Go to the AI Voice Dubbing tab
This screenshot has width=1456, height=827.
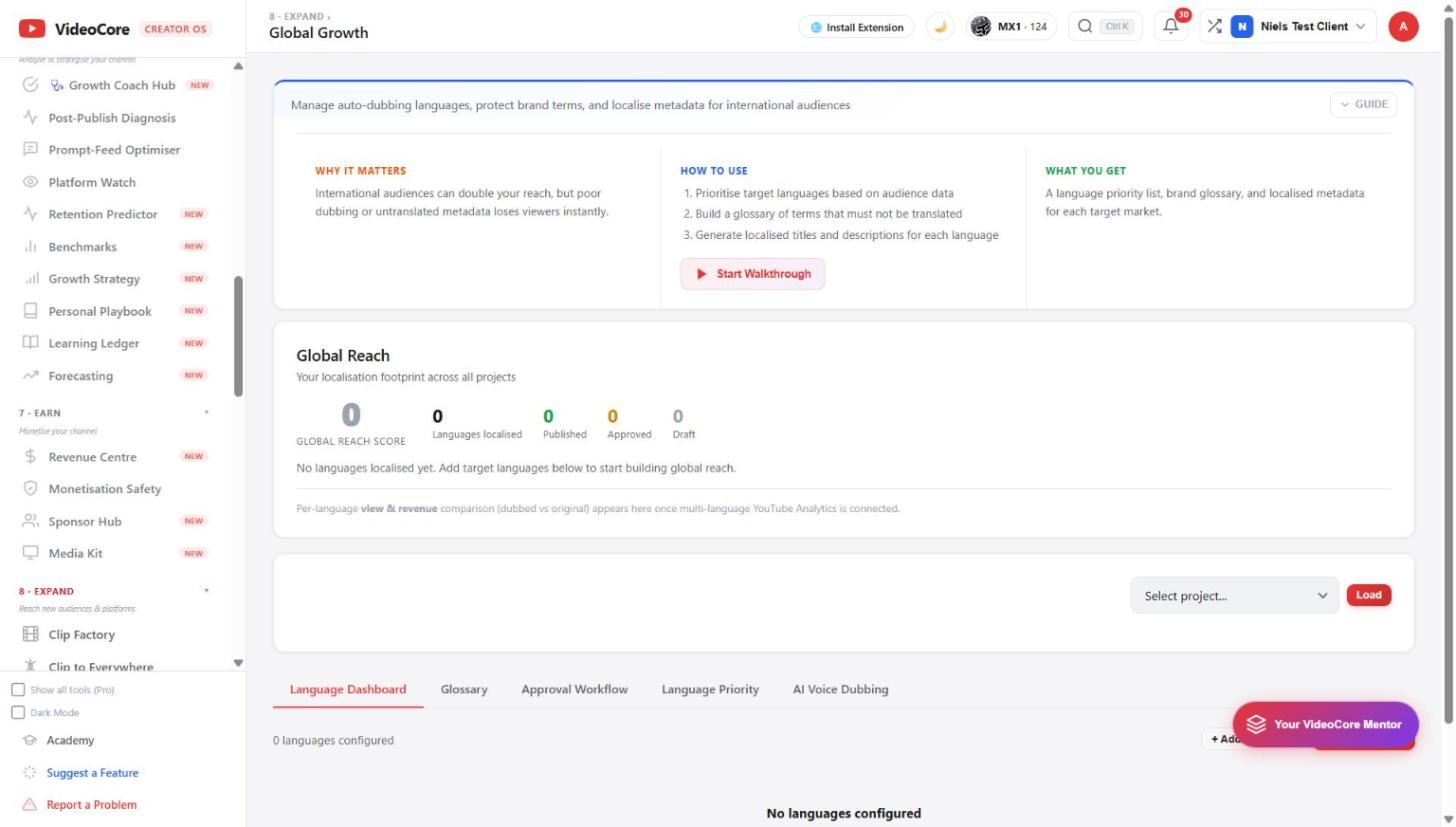(x=840, y=689)
